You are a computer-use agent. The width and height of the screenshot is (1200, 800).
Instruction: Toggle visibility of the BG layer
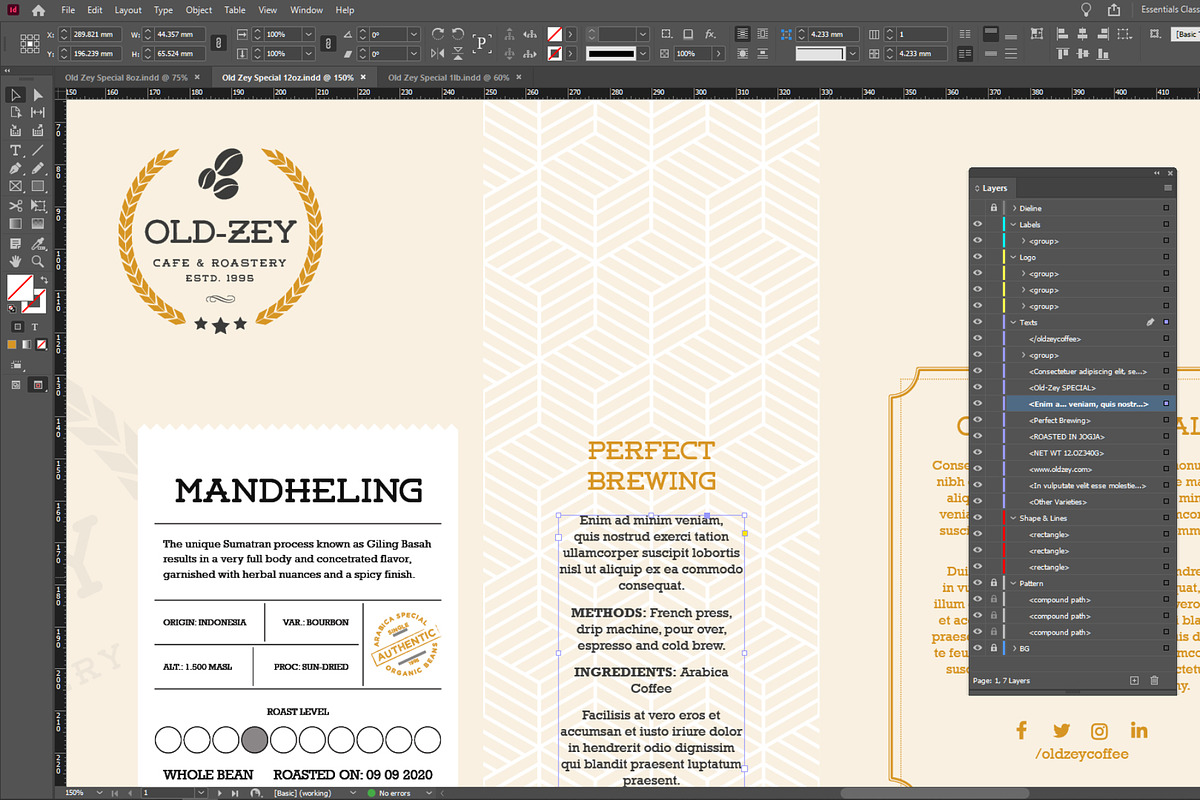(x=978, y=649)
